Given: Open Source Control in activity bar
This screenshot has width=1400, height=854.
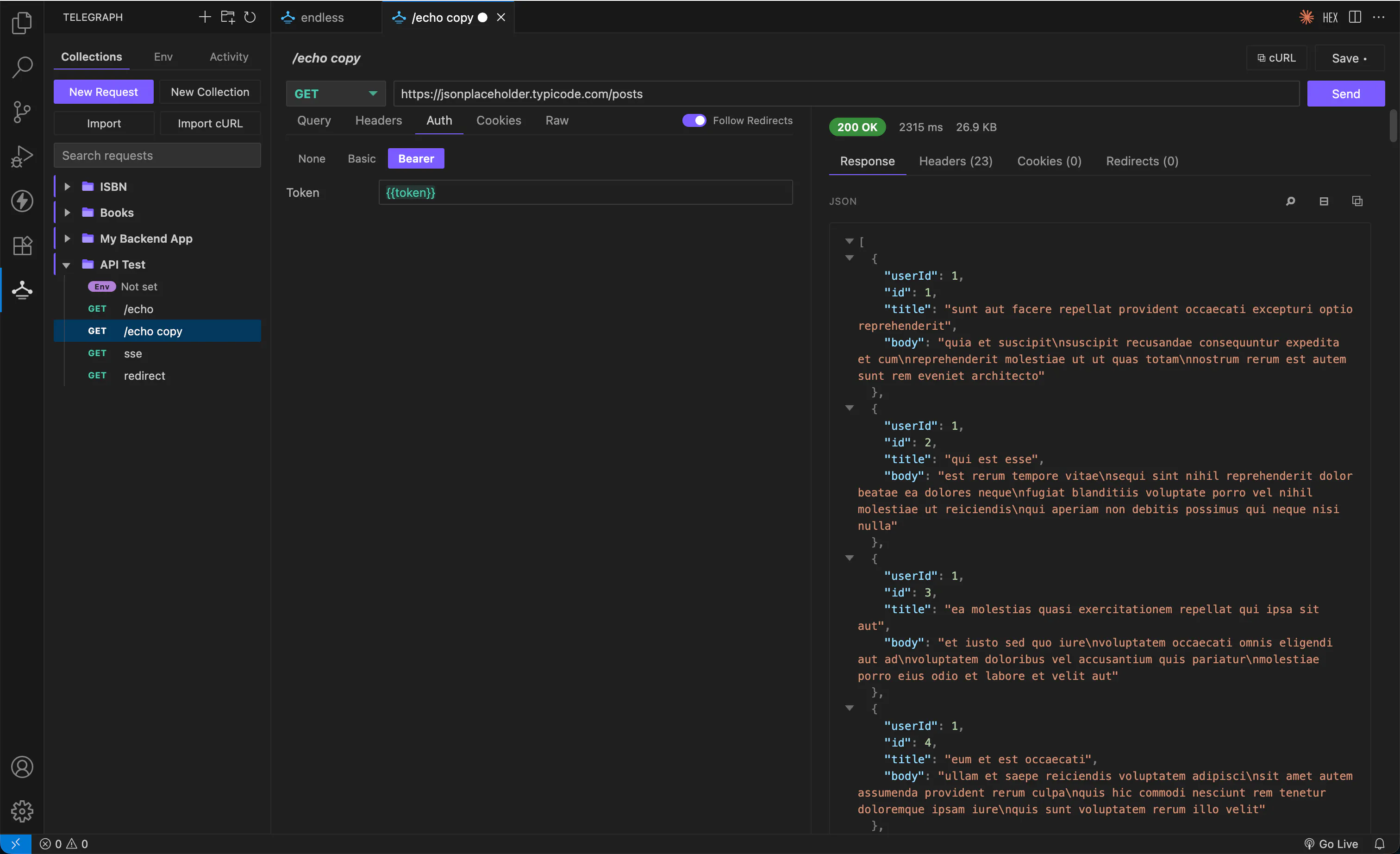Looking at the screenshot, I should 22,111.
